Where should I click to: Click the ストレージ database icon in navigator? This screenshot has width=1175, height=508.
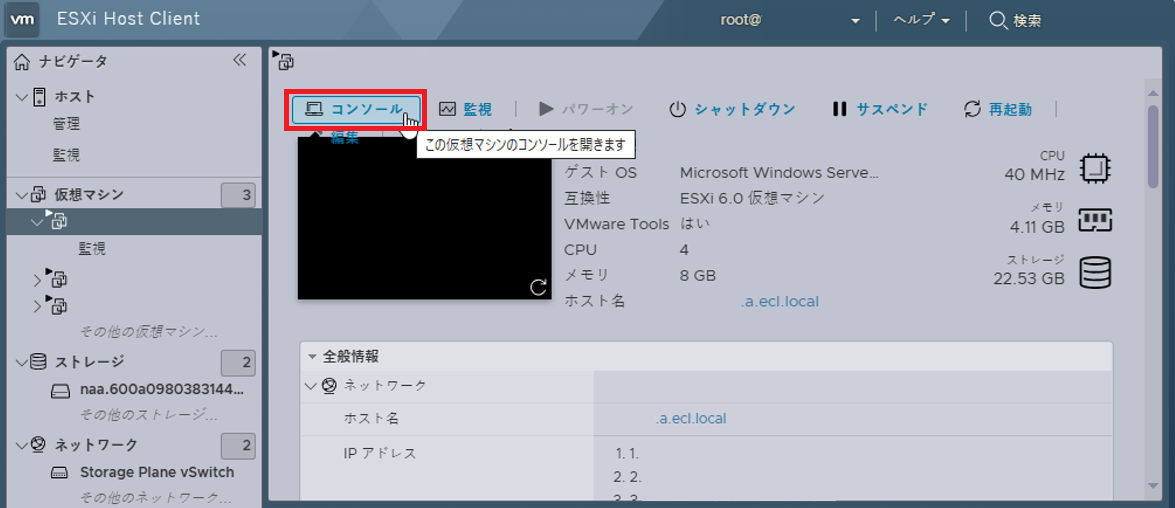[x=39, y=363]
